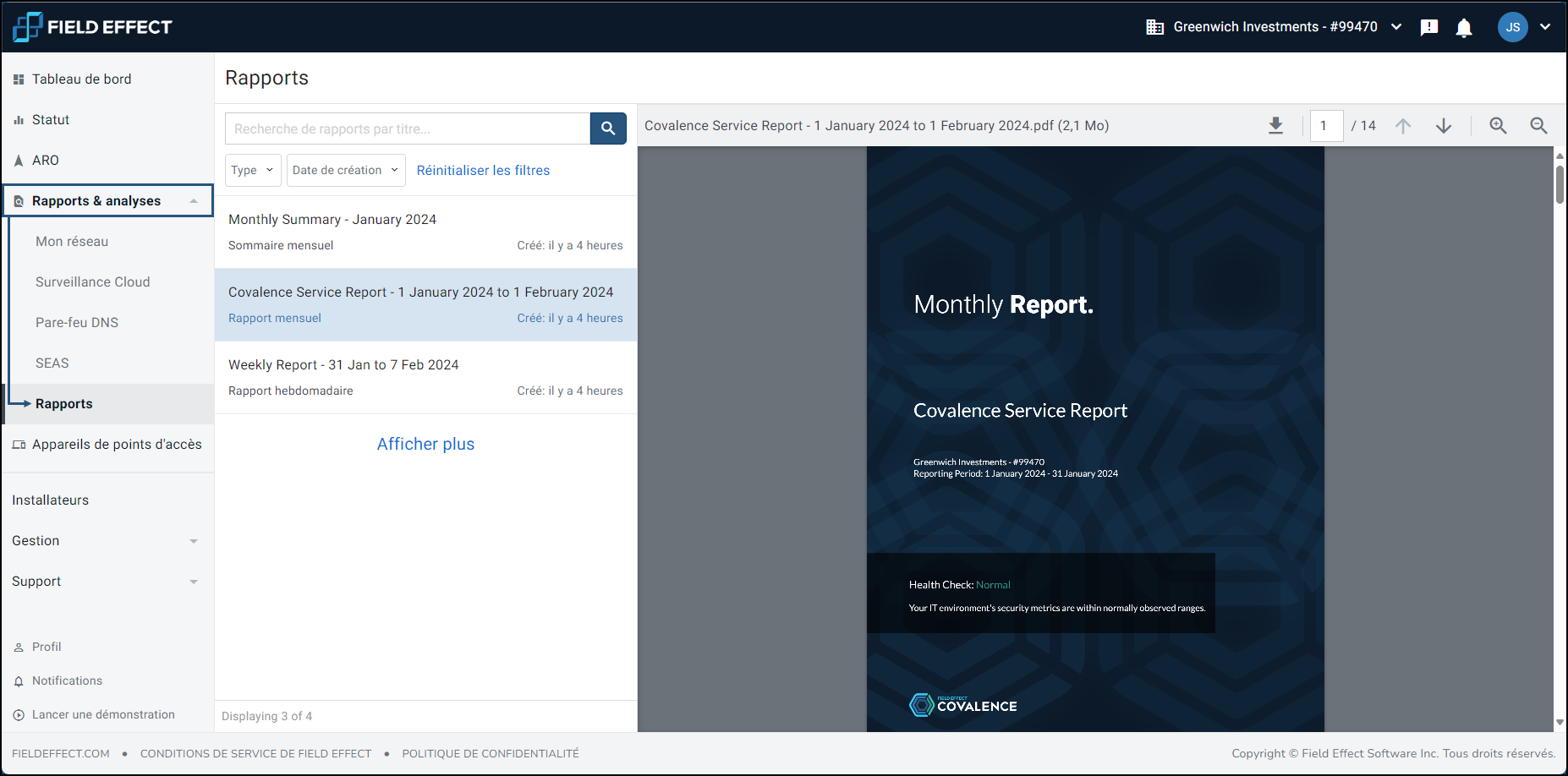
Task: Collapse the Rapports & analyses section
Action: pyautogui.click(x=194, y=201)
